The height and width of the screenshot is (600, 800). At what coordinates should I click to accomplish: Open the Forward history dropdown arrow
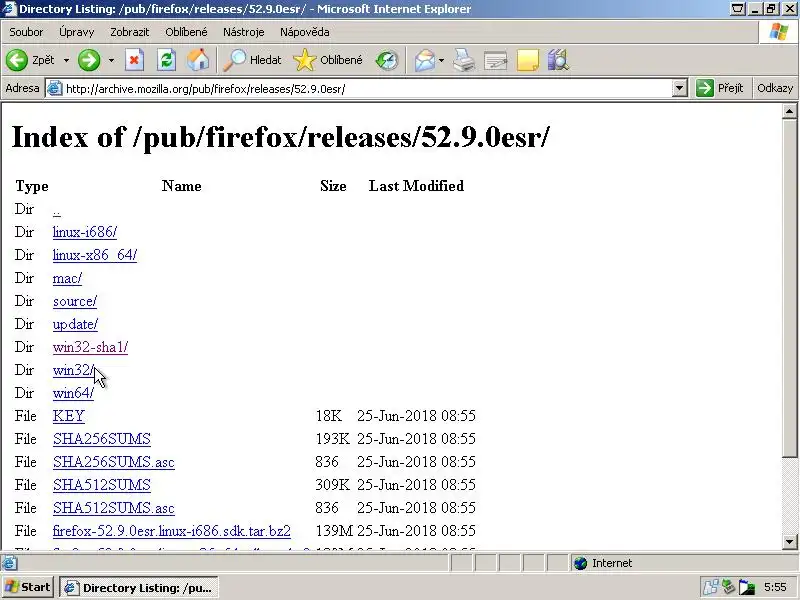[111, 60]
